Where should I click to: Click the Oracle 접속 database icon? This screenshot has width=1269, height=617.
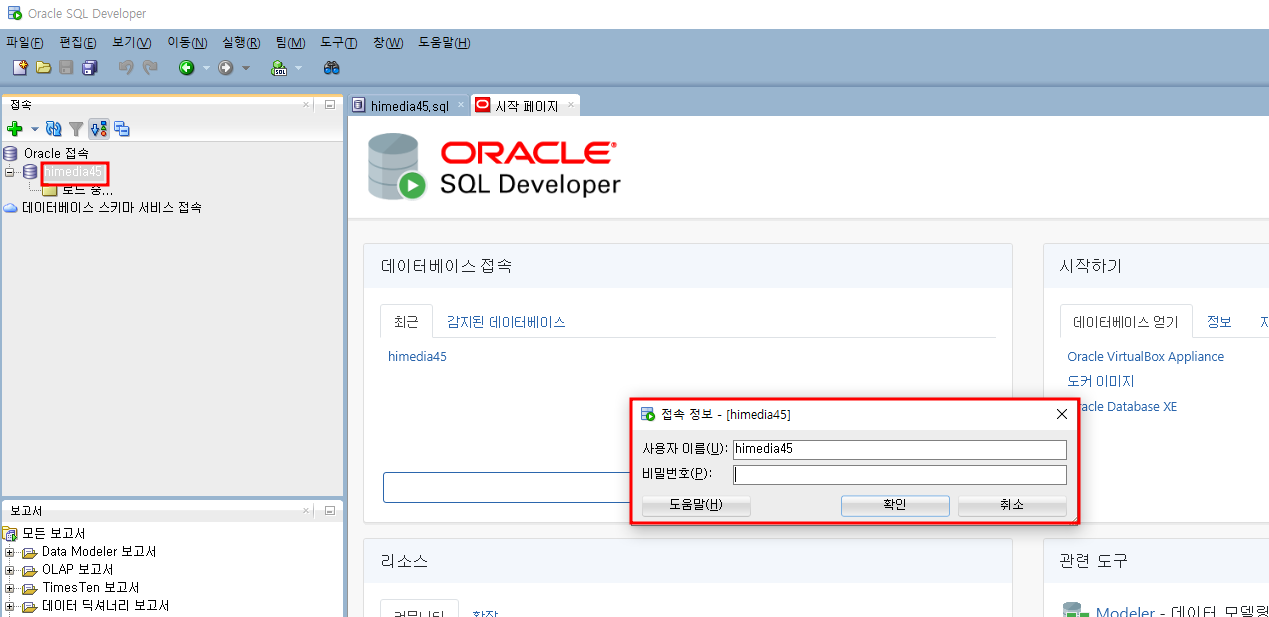[11, 153]
